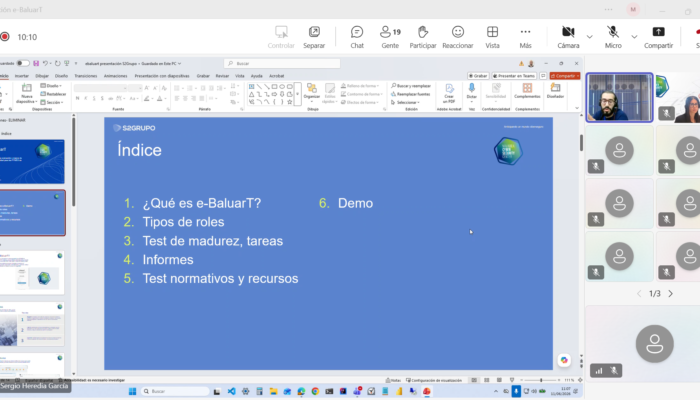Screen dimensions: 700x400
Task: Redo the action in PowerPoint's quick access toolbar
Action: (58, 63)
